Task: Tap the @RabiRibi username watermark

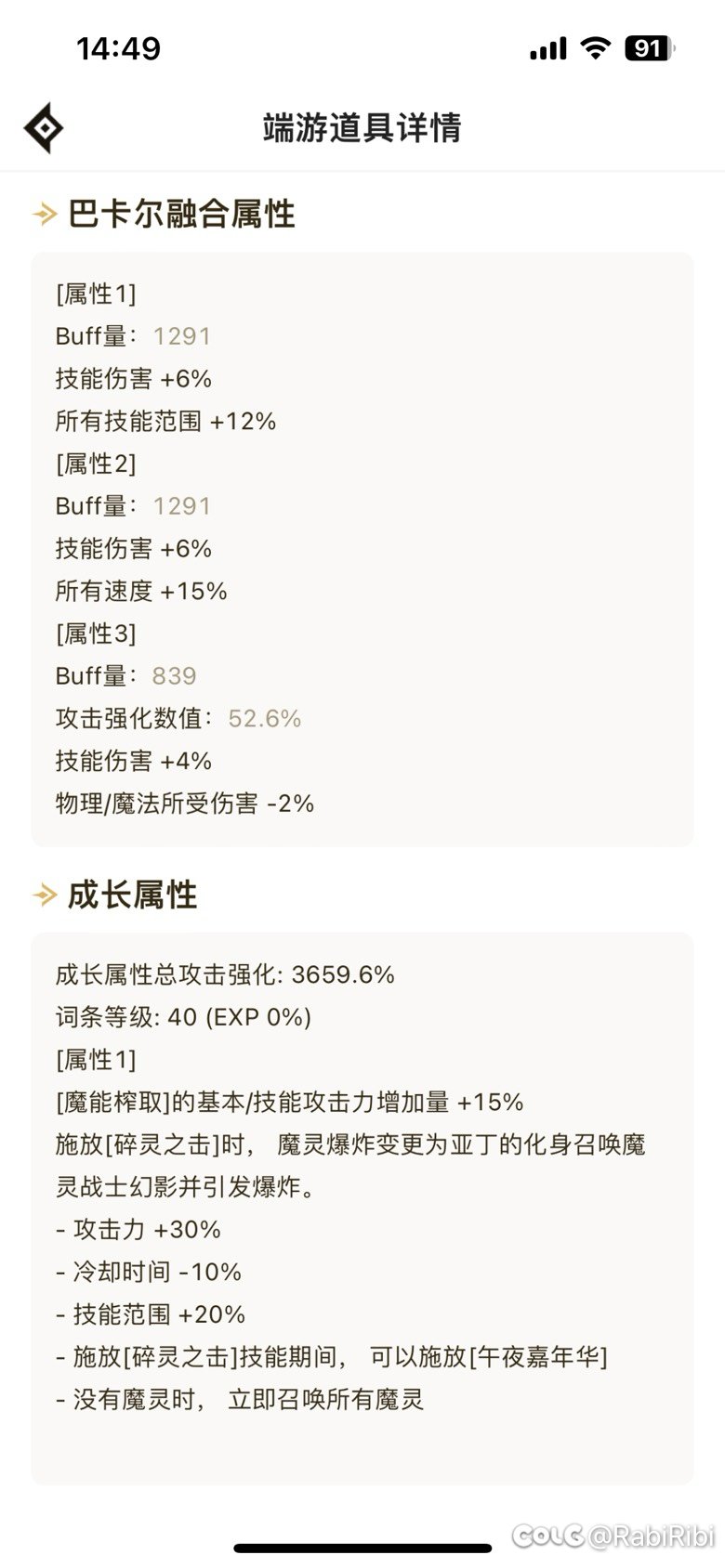Action: click(652, 1536)
